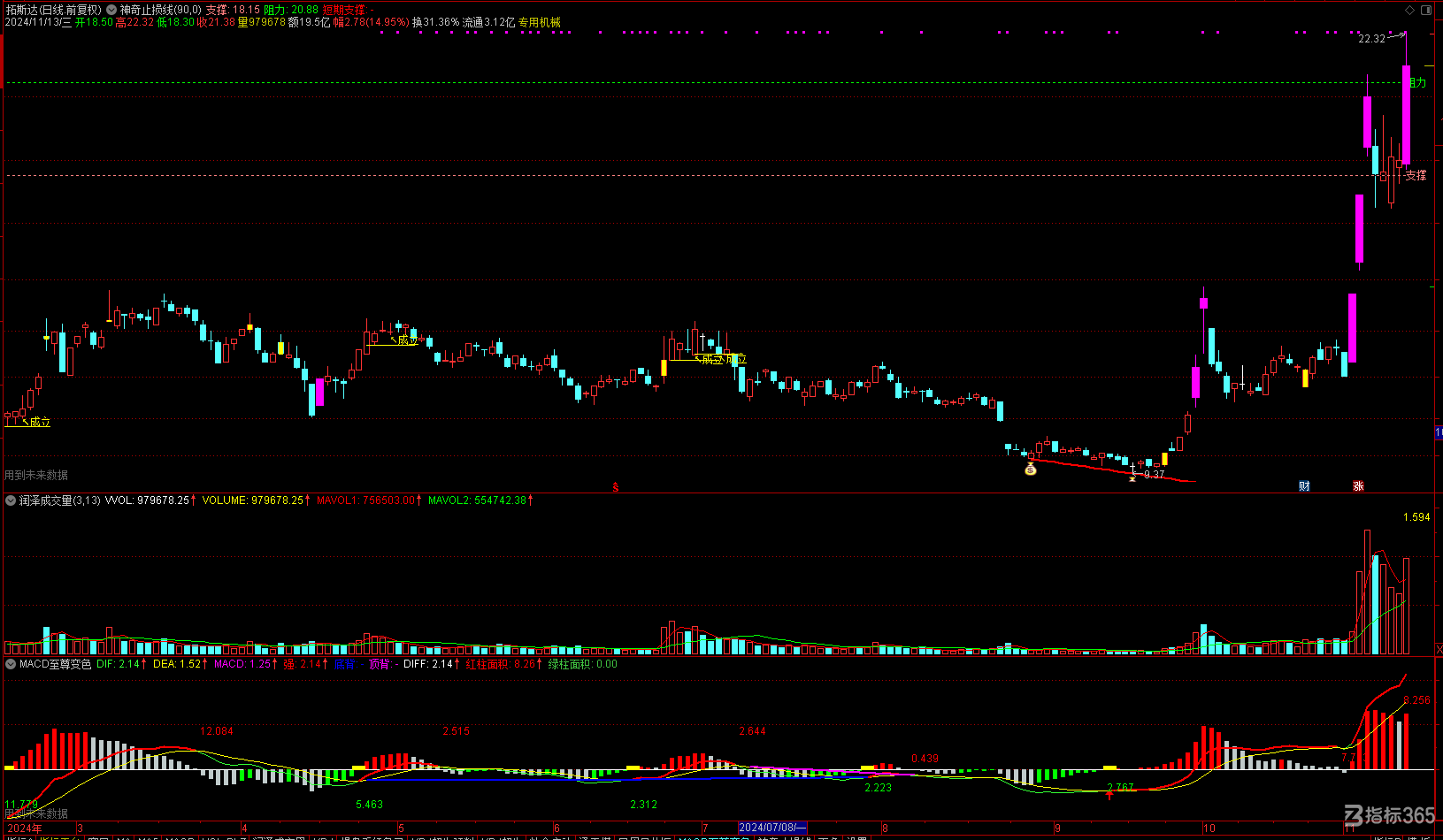The width and height of the screenshot is (1443, 840).
Task: Click the 专用机械 sector link
Action: pyautogui.click(x=540, y=22)
